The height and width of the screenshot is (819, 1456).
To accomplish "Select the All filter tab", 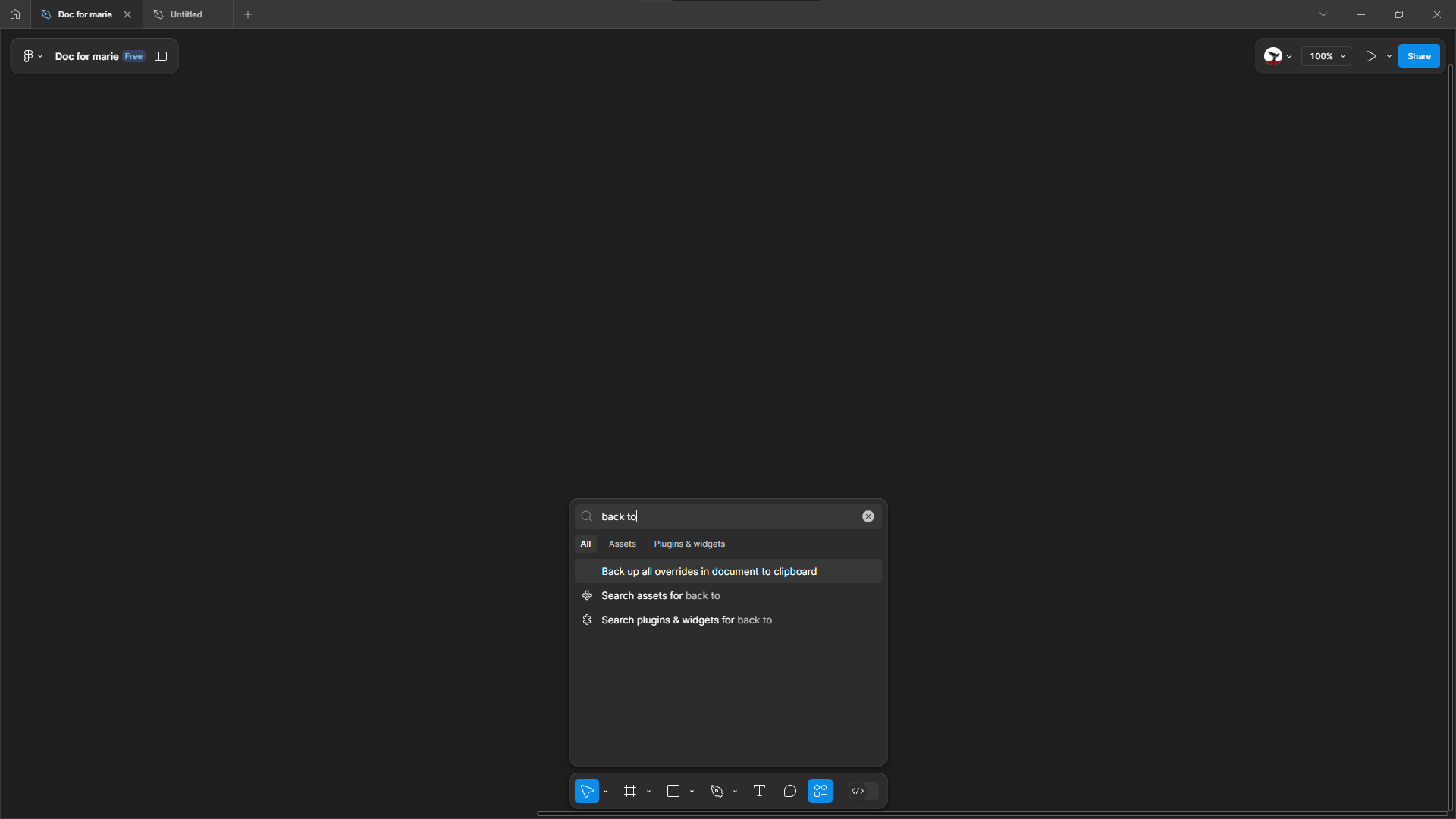I will tap(585, 544).
